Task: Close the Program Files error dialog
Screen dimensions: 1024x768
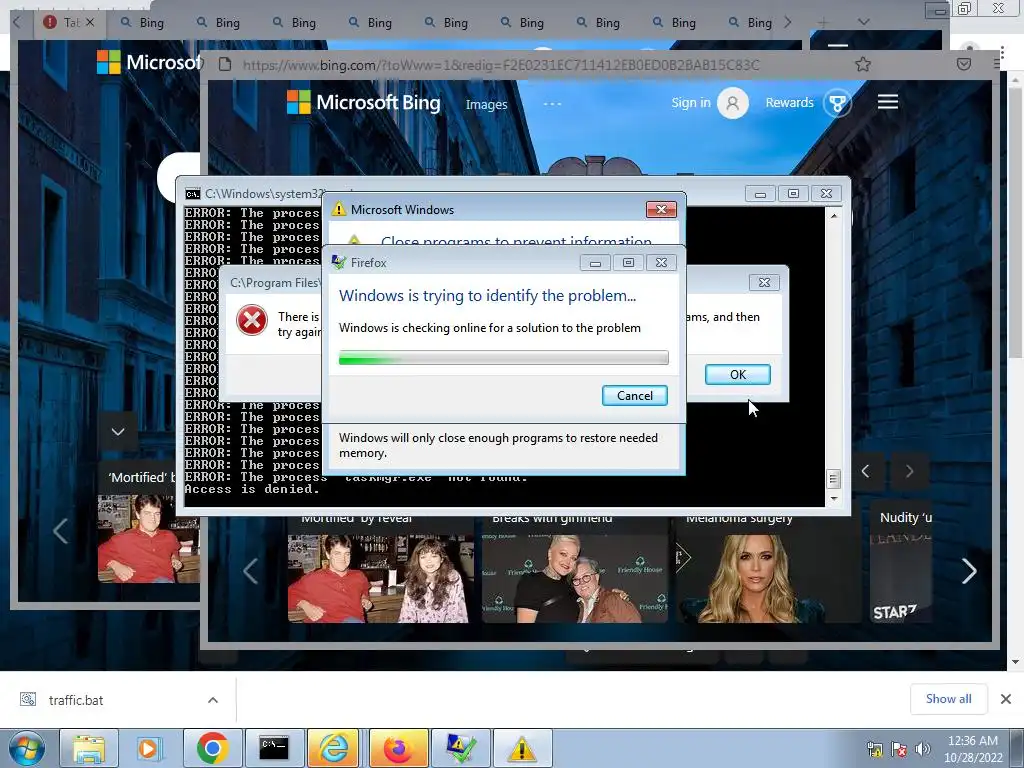Action: 764,282
